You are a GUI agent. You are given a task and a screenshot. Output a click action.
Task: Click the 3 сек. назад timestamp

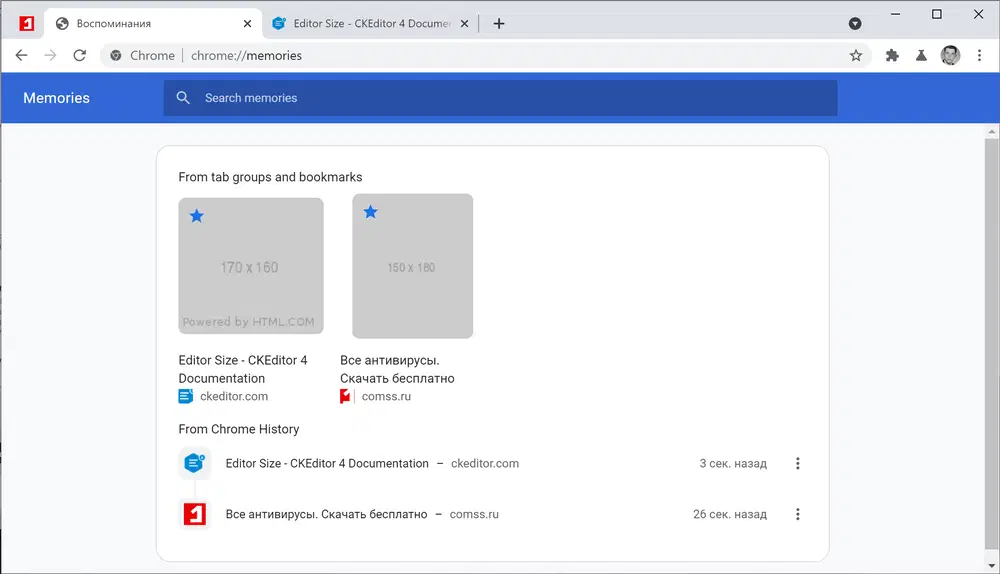point(733,463)
